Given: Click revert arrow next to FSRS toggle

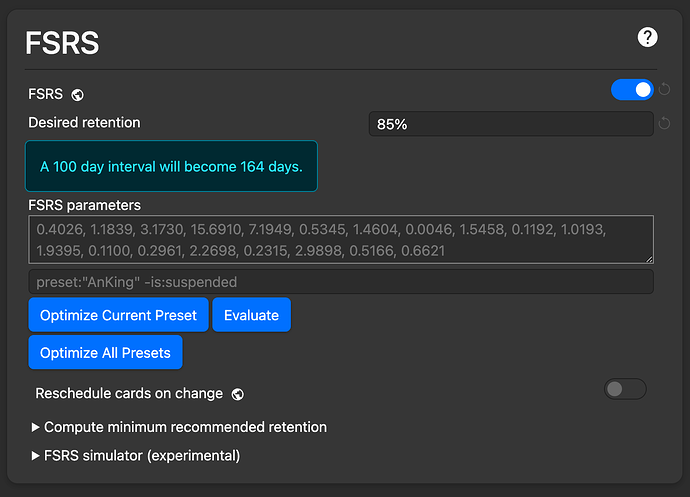Looking at the screenshot, I should point(664,90).
